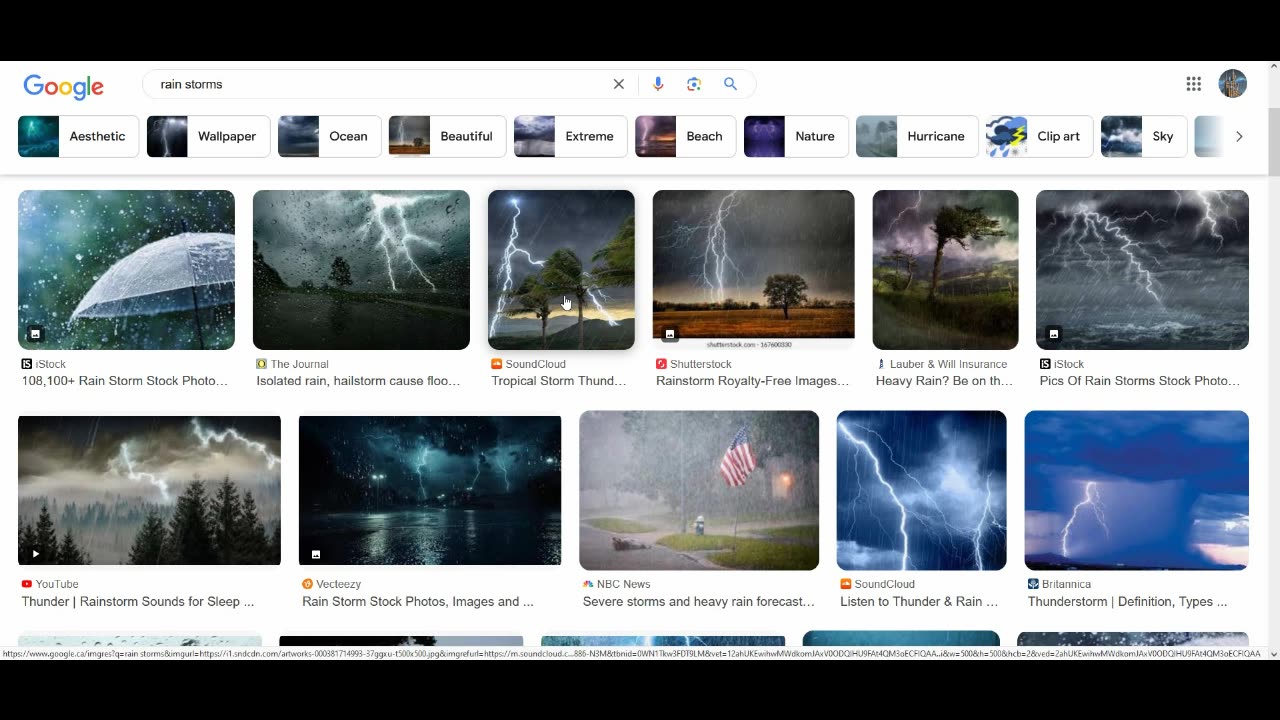Click 'Pics Of Rain Storms Stock Photo...' caption

point(1139,381)
